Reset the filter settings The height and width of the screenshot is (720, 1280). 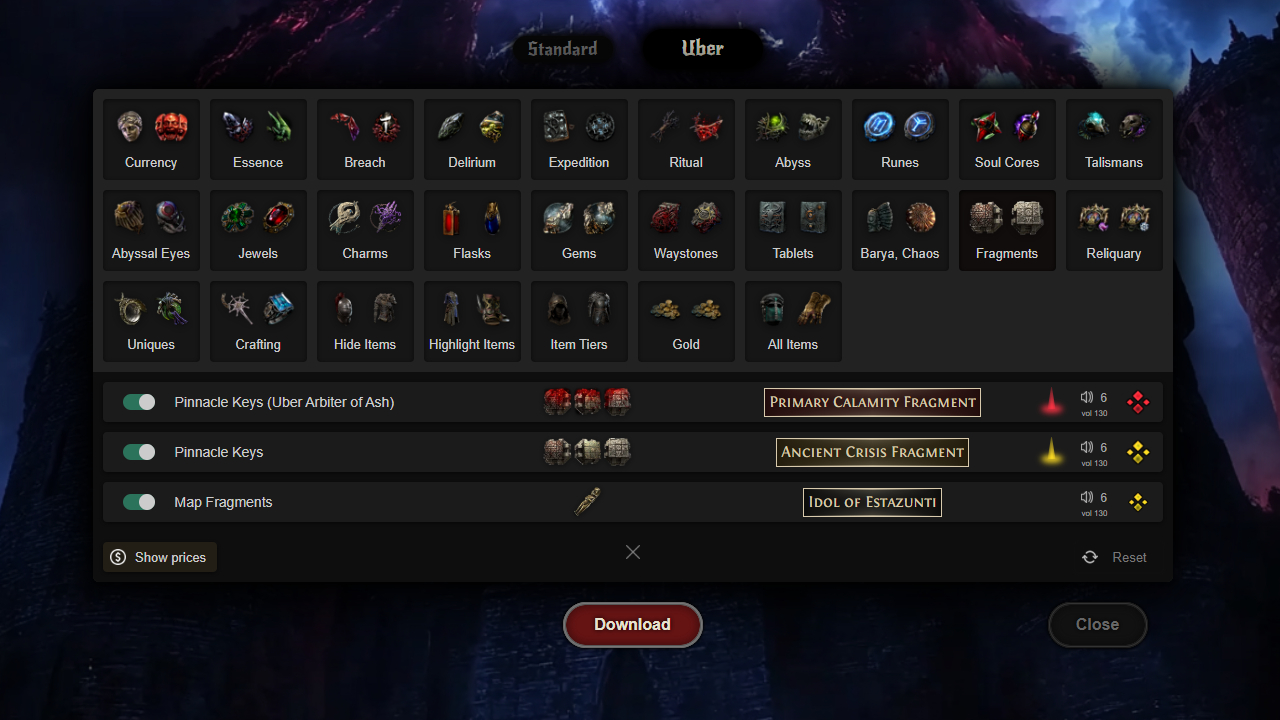[x=1114, y=557]
